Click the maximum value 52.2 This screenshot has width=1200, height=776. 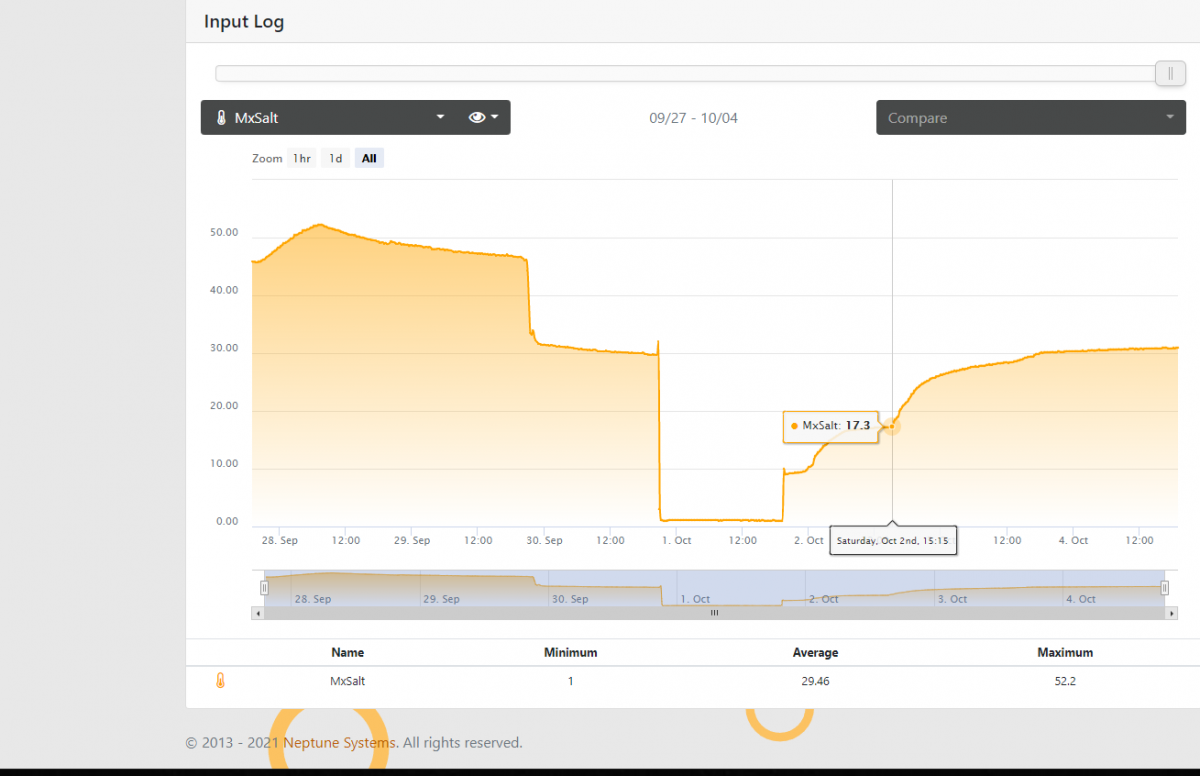(1065, 681)
